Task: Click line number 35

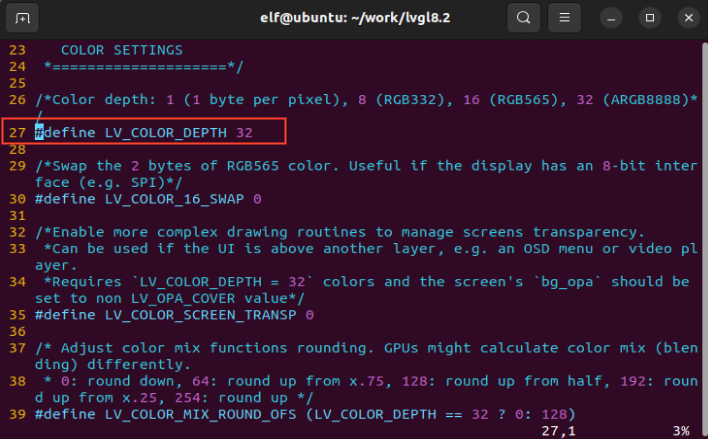Action: tap(18, 315)
